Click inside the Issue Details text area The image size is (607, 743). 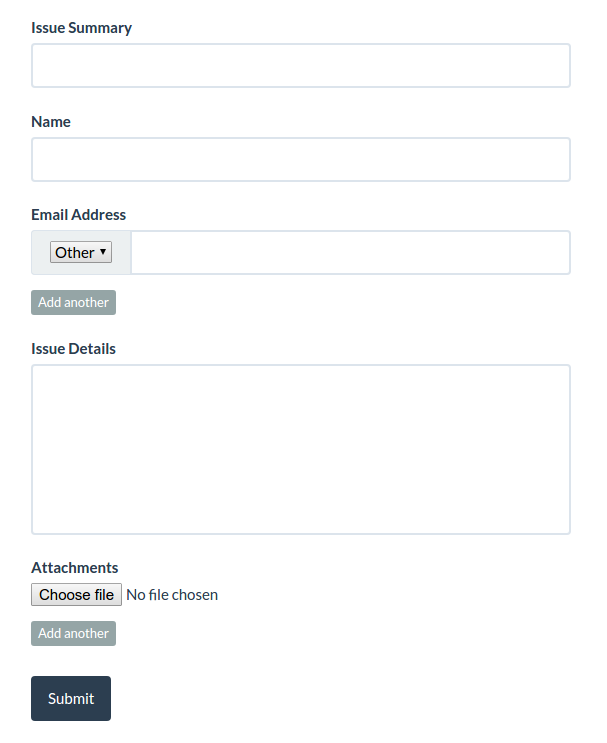tap(301, 449)
